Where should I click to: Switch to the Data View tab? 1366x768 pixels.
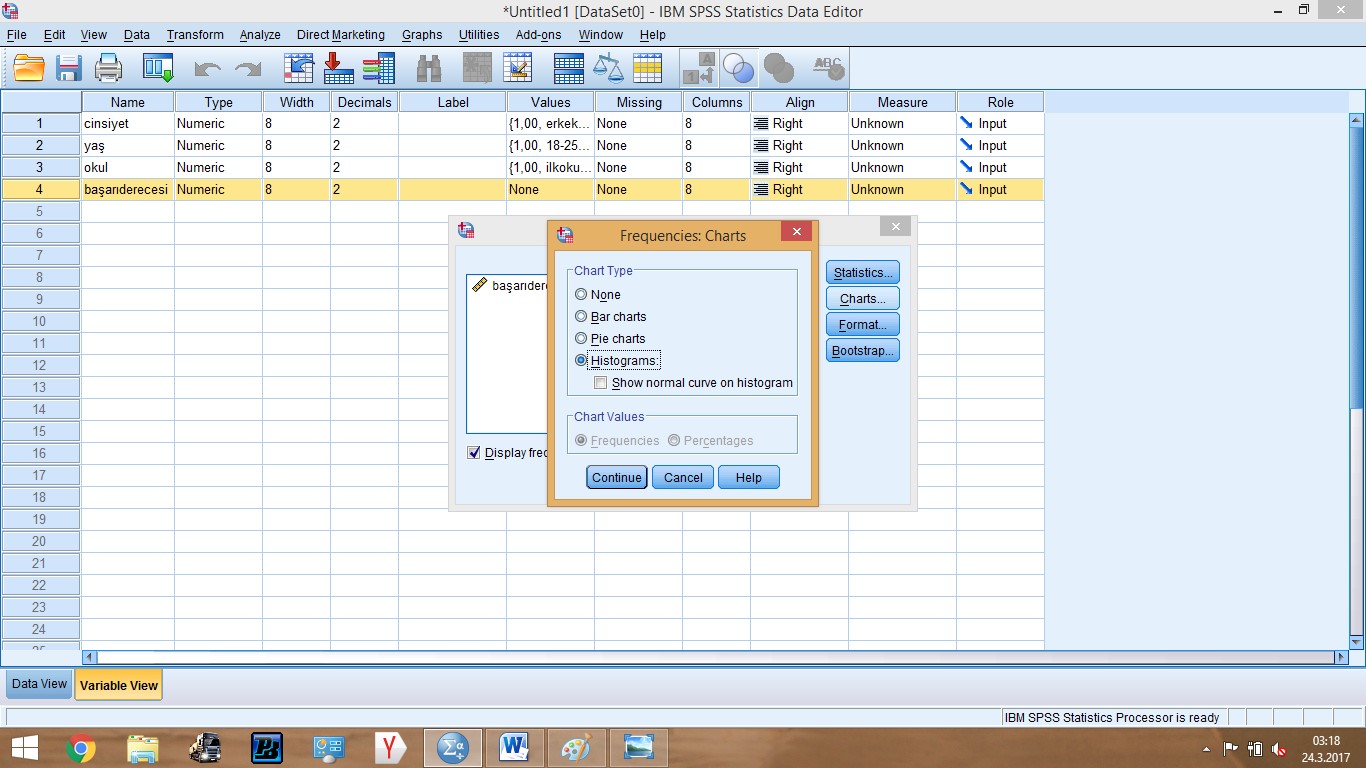coord(40,684)
